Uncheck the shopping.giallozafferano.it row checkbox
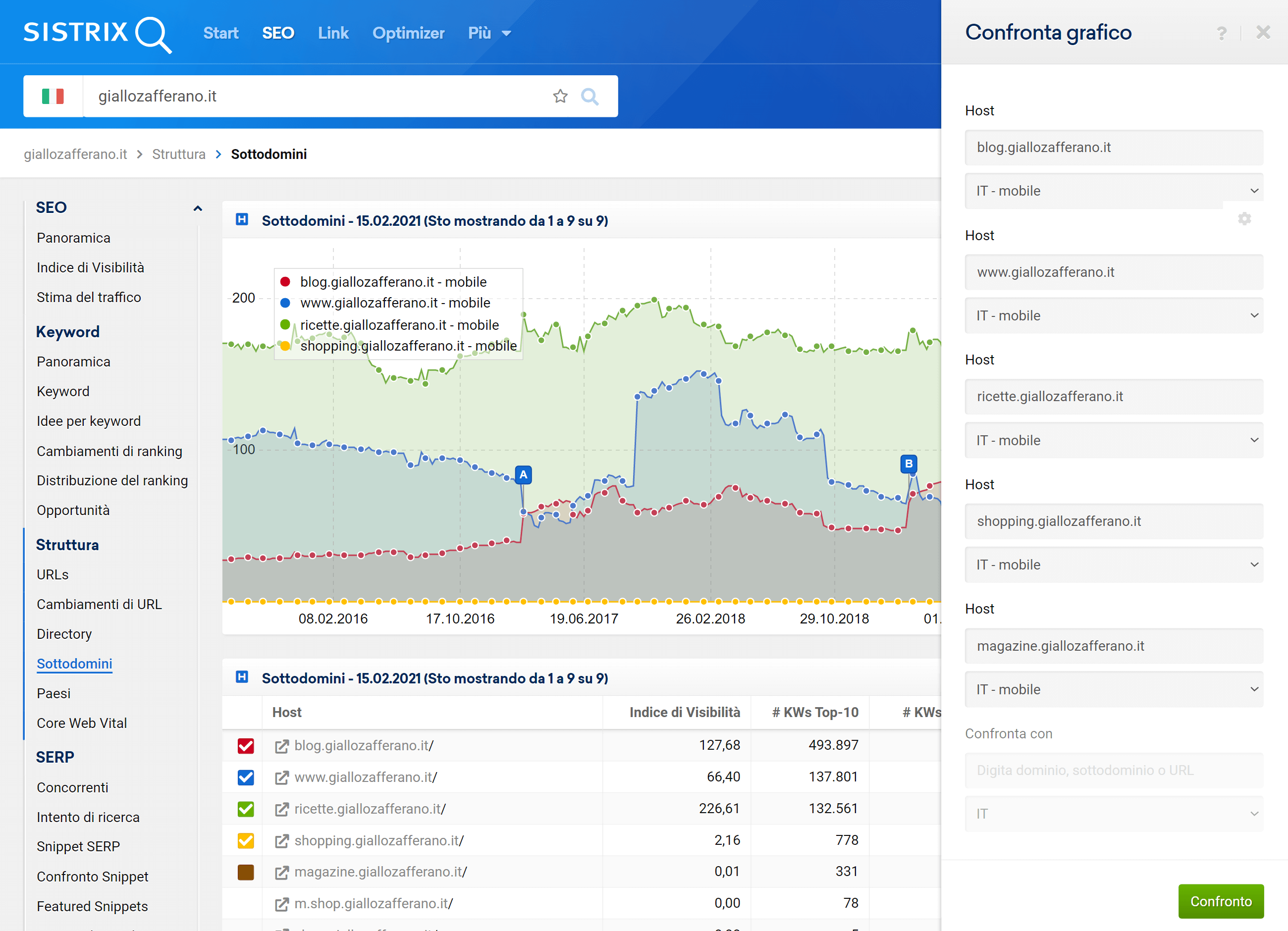1288x931 pixels. (246, 840)
